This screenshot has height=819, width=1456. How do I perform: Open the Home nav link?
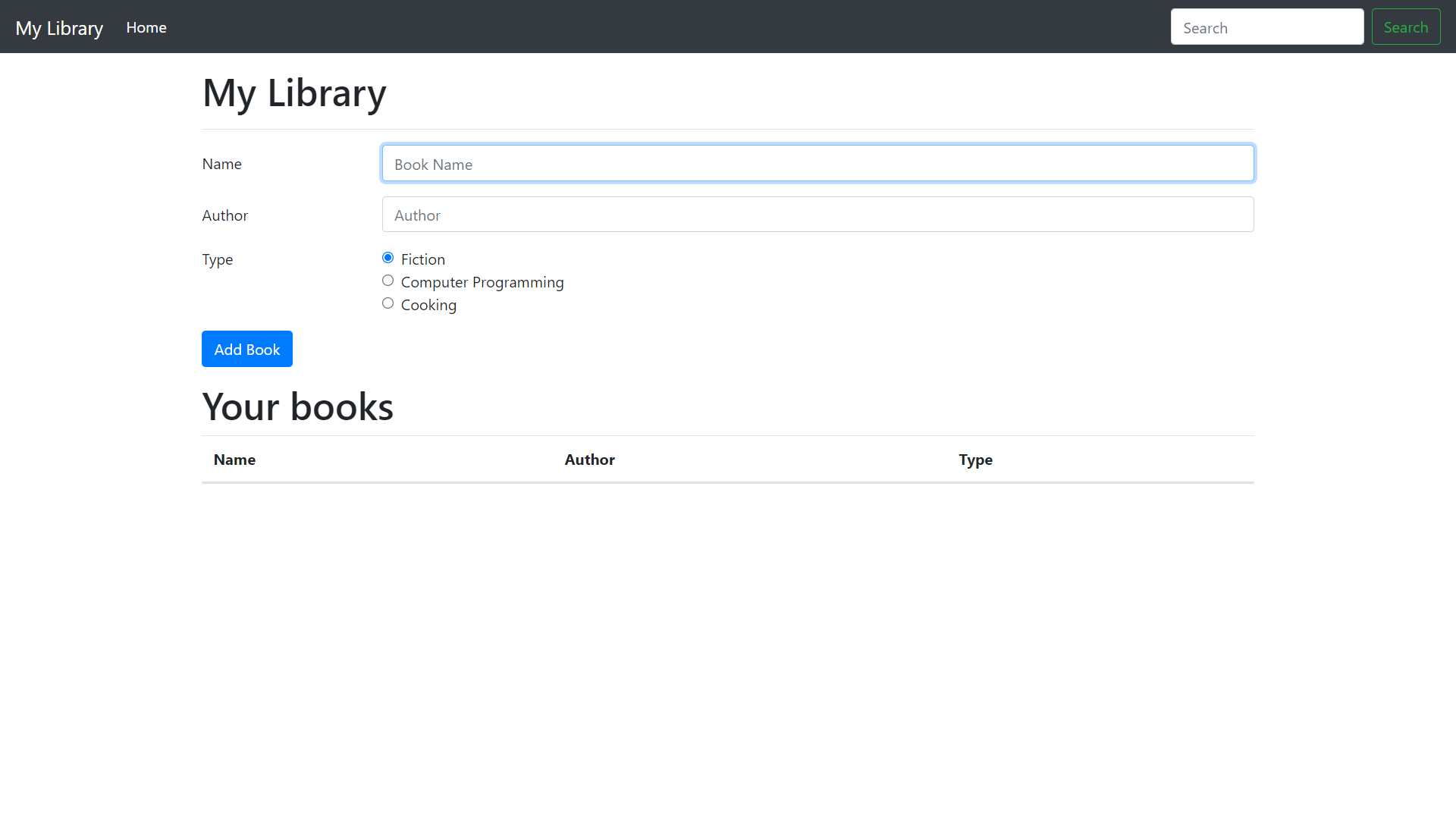pyautogui.click(x=146, y=27)
